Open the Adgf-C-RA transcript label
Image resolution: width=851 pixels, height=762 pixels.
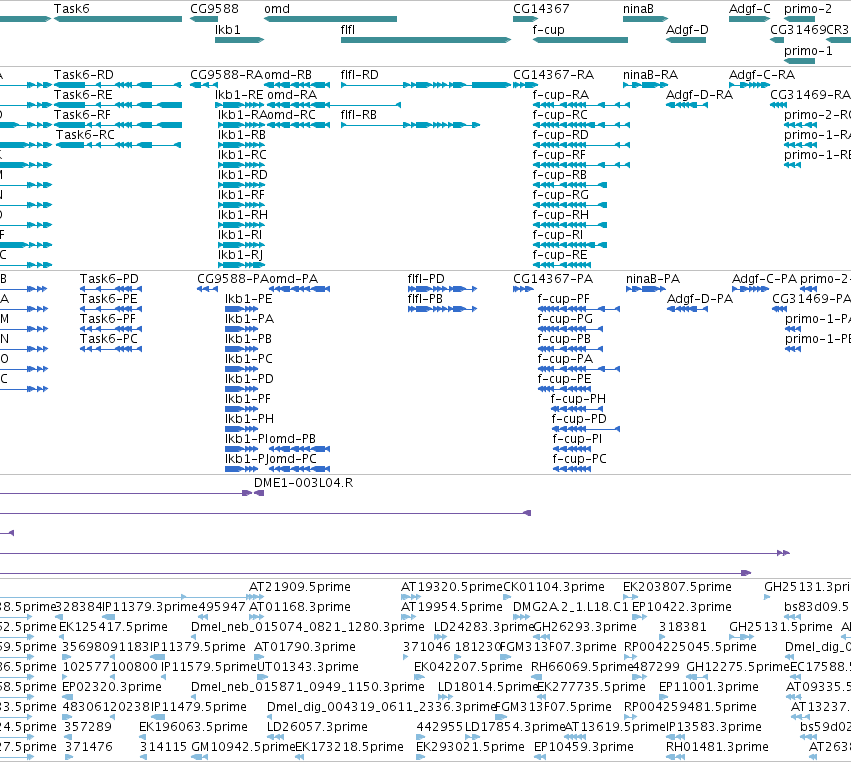(x=762, y=75)
